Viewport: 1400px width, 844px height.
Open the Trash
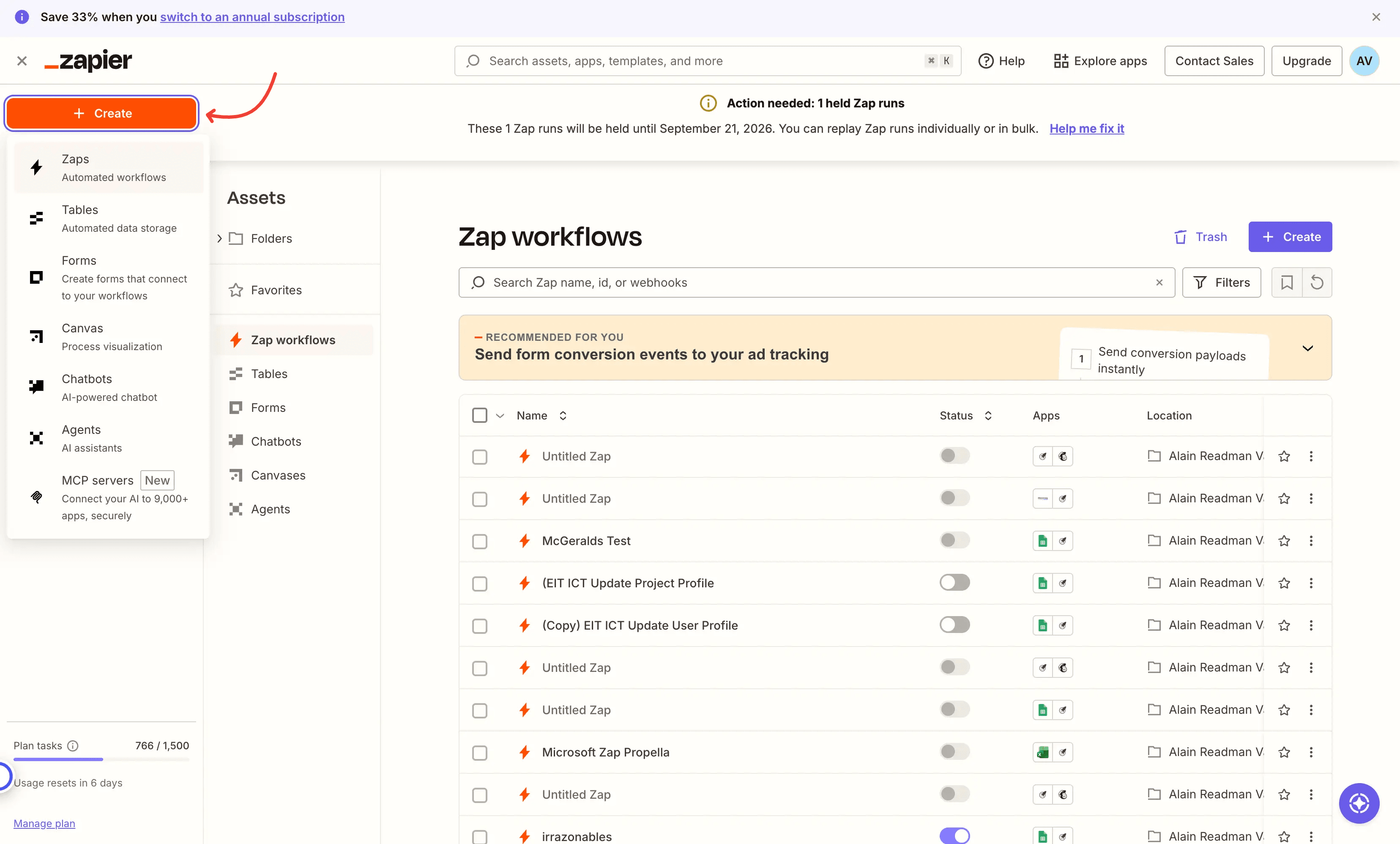(x=1200, y=237)
